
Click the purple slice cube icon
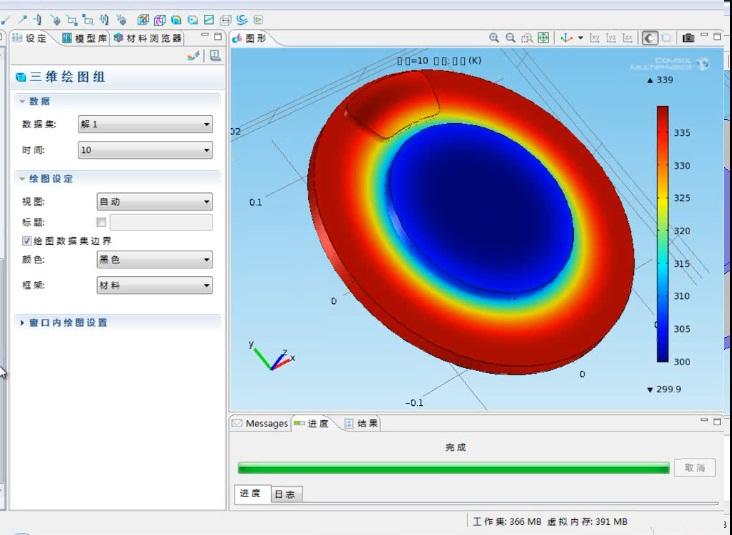[x=160, y=20]
